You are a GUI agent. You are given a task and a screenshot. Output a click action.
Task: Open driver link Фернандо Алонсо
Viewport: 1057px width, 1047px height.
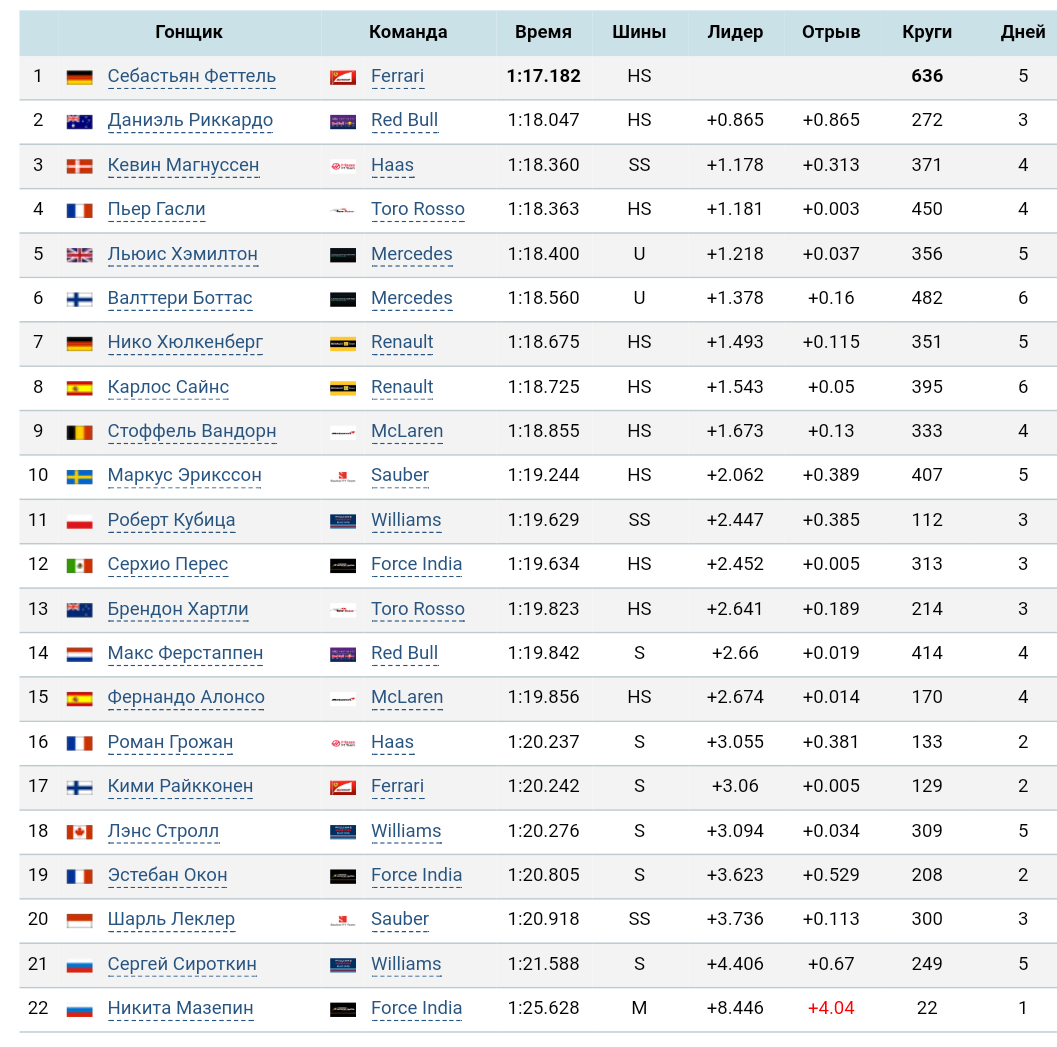point(186,697)
